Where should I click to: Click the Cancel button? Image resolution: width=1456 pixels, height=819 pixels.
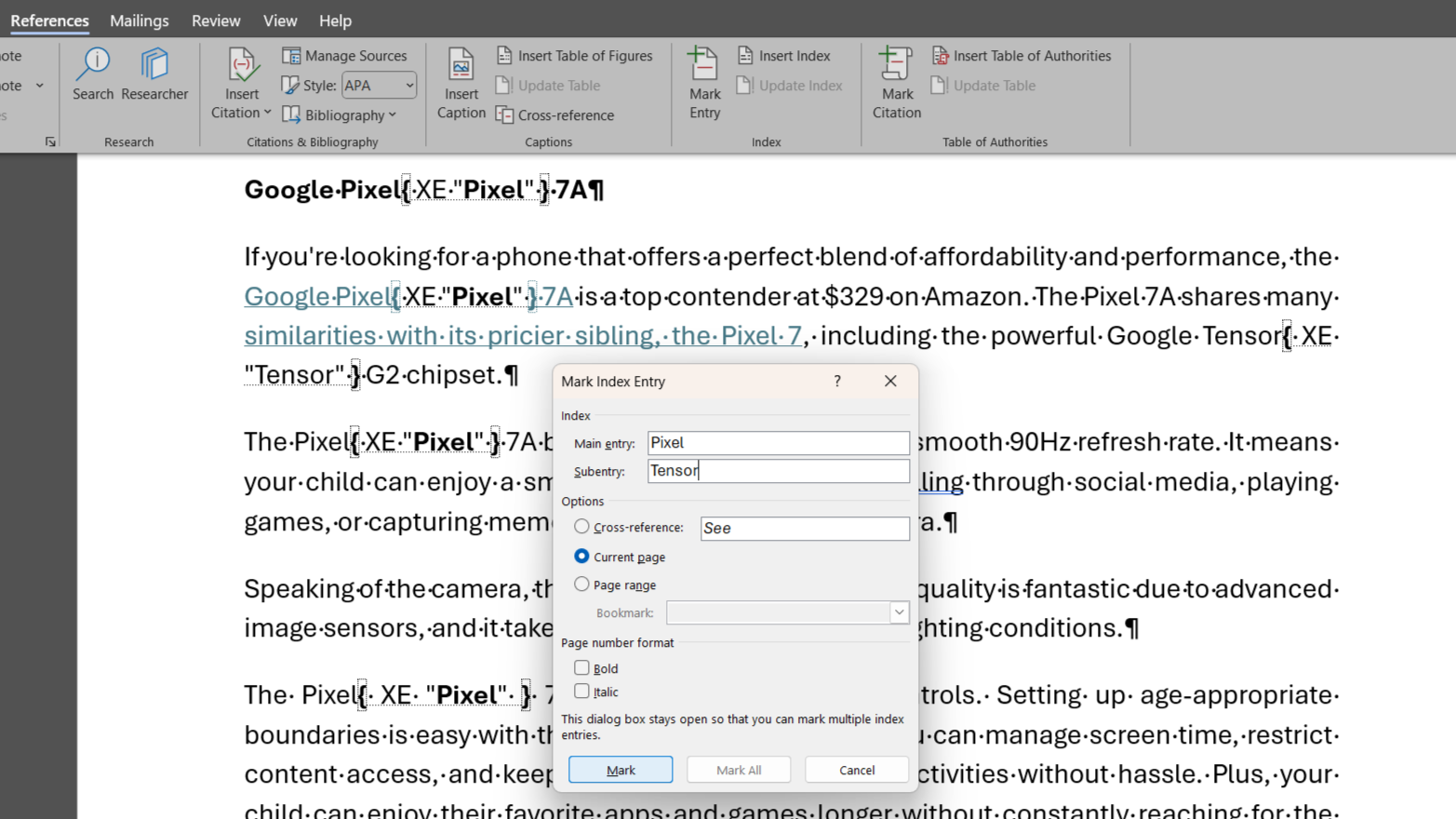[x=857, y=770]
